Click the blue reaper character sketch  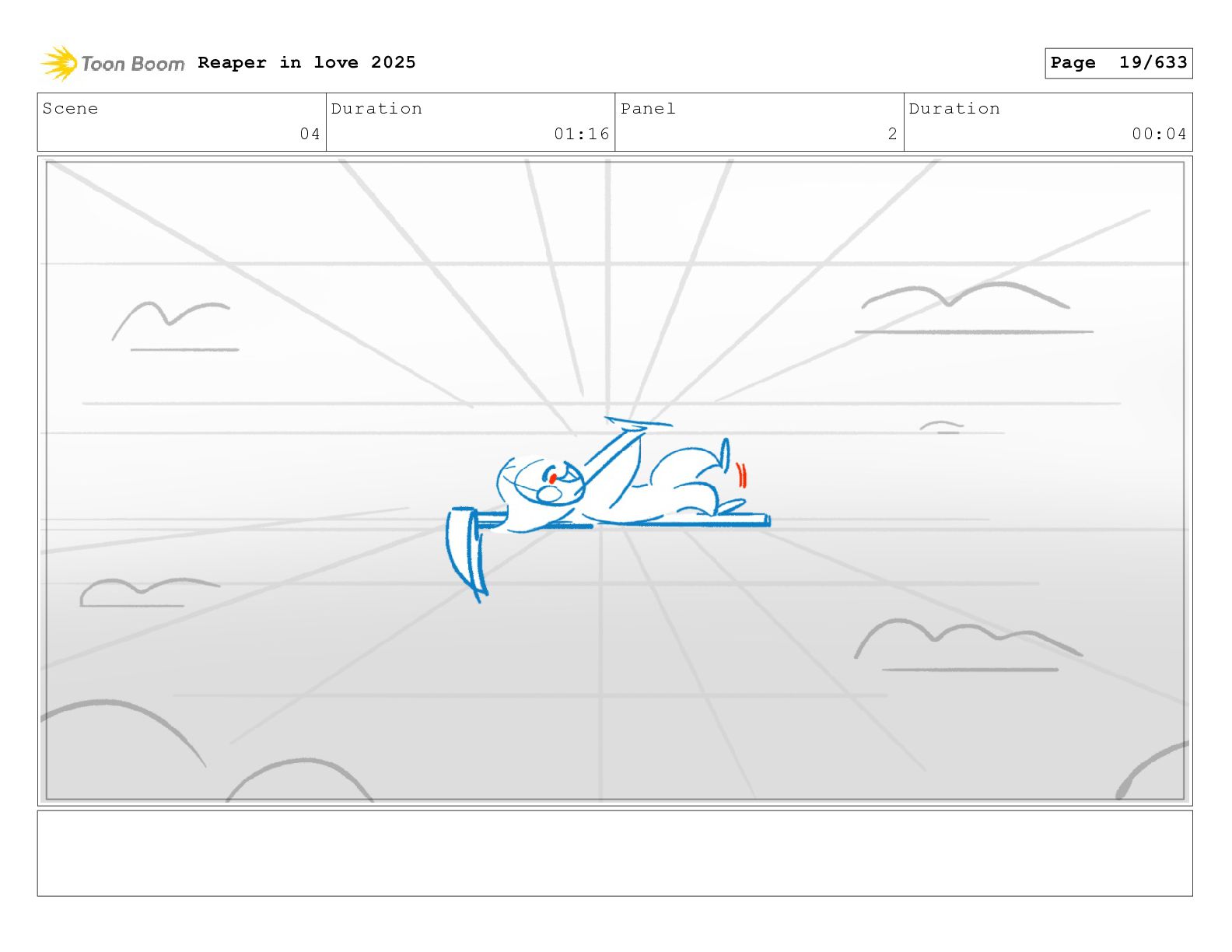point(607,509)
